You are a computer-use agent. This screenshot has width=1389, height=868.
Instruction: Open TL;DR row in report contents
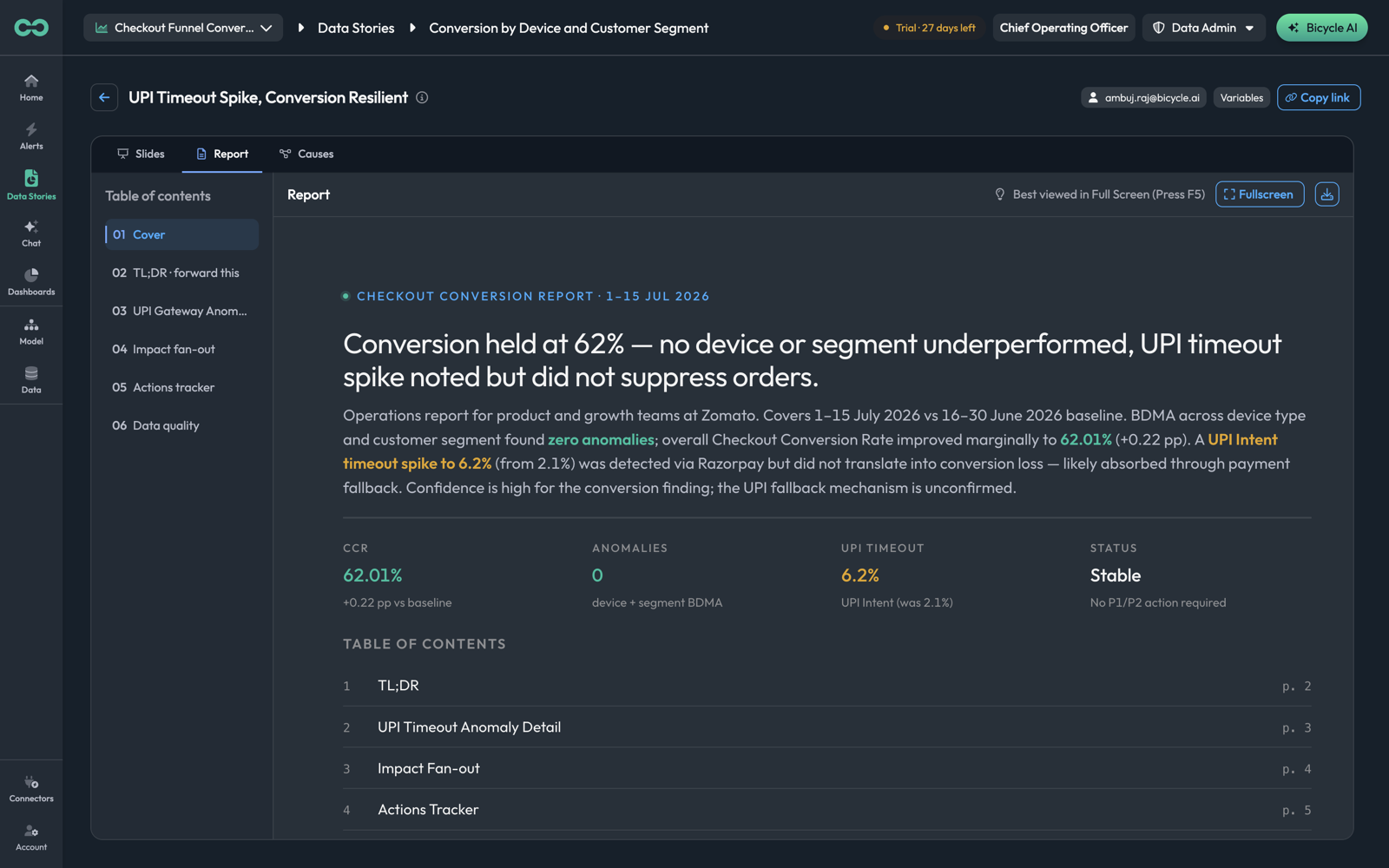click(826, 686)
